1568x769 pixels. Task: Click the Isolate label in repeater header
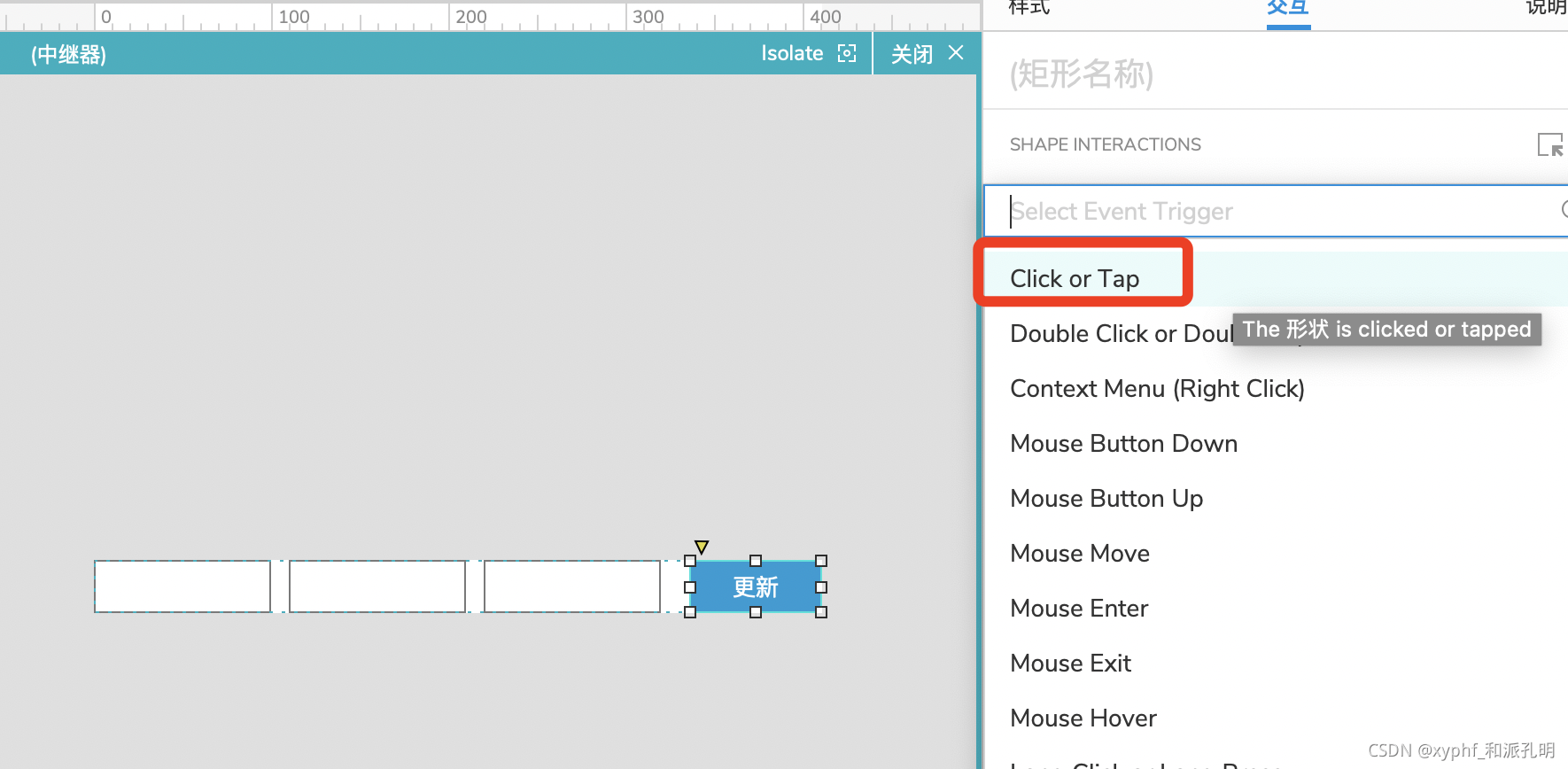tap(792, 54)
